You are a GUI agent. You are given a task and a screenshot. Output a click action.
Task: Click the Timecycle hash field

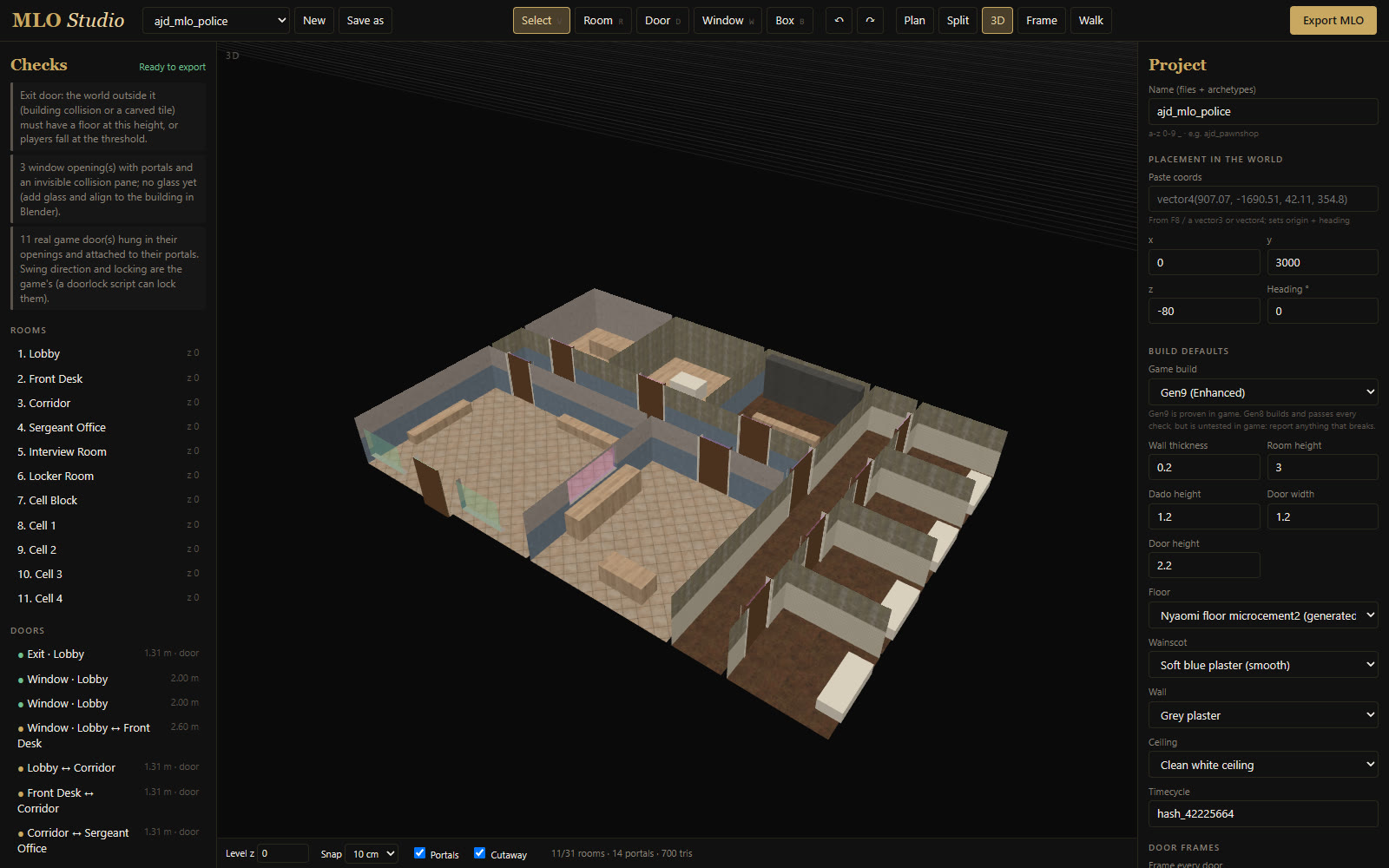pos(1263,813)
